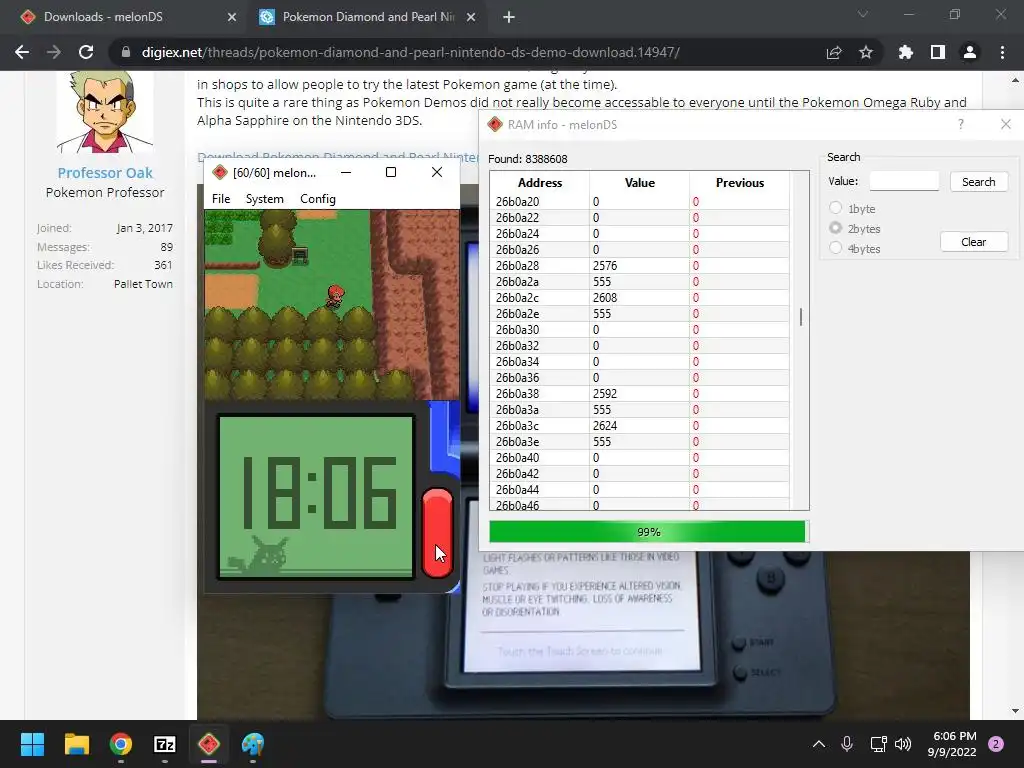The image size is (1024, 768).
Task: Click the Download Pokemon Diamond and Pearl link
Action: [x=338, y=157]
